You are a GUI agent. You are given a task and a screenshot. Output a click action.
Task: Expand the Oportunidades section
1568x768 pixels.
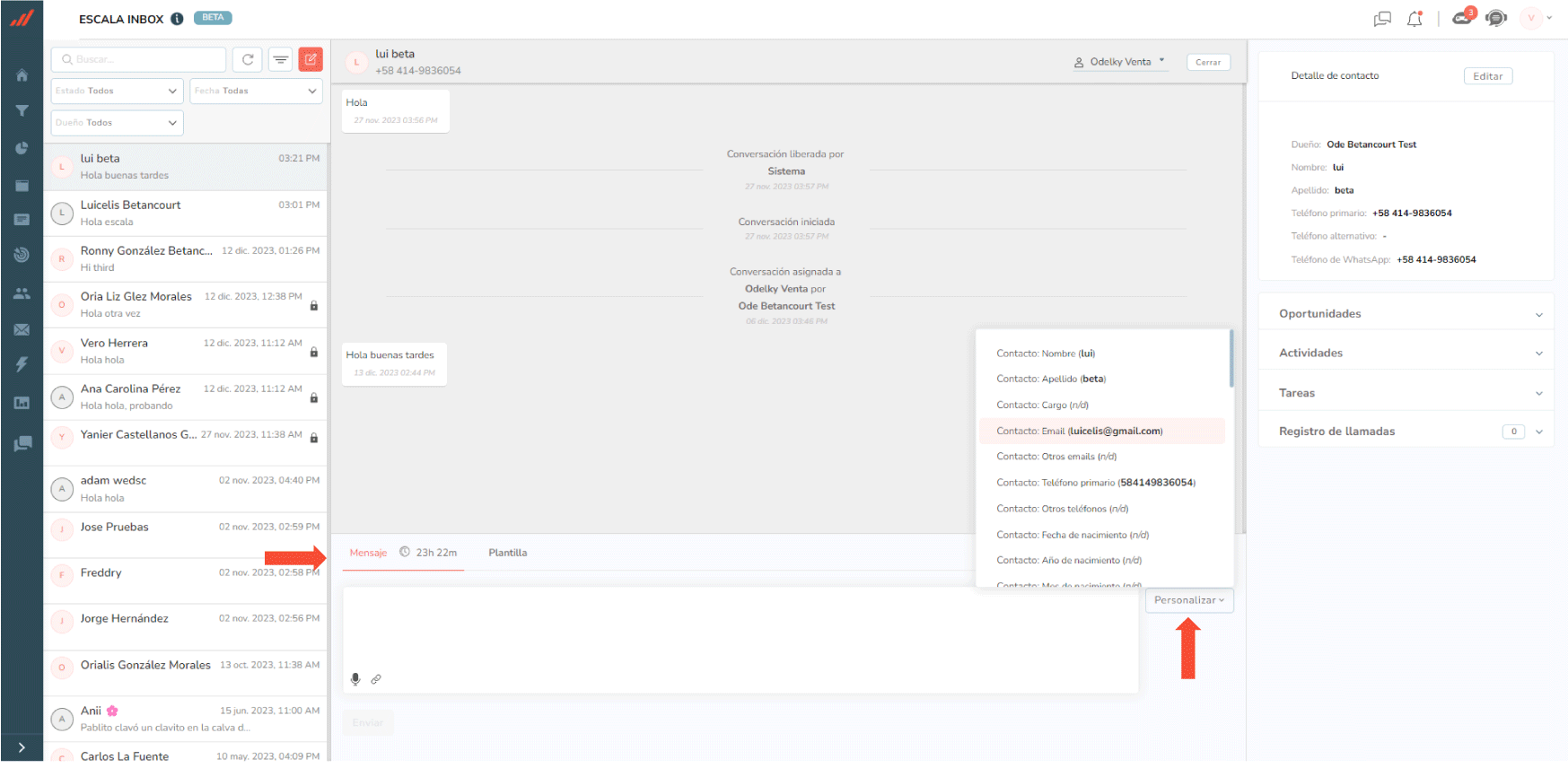pyautogui.click(x=1406, y=314)
